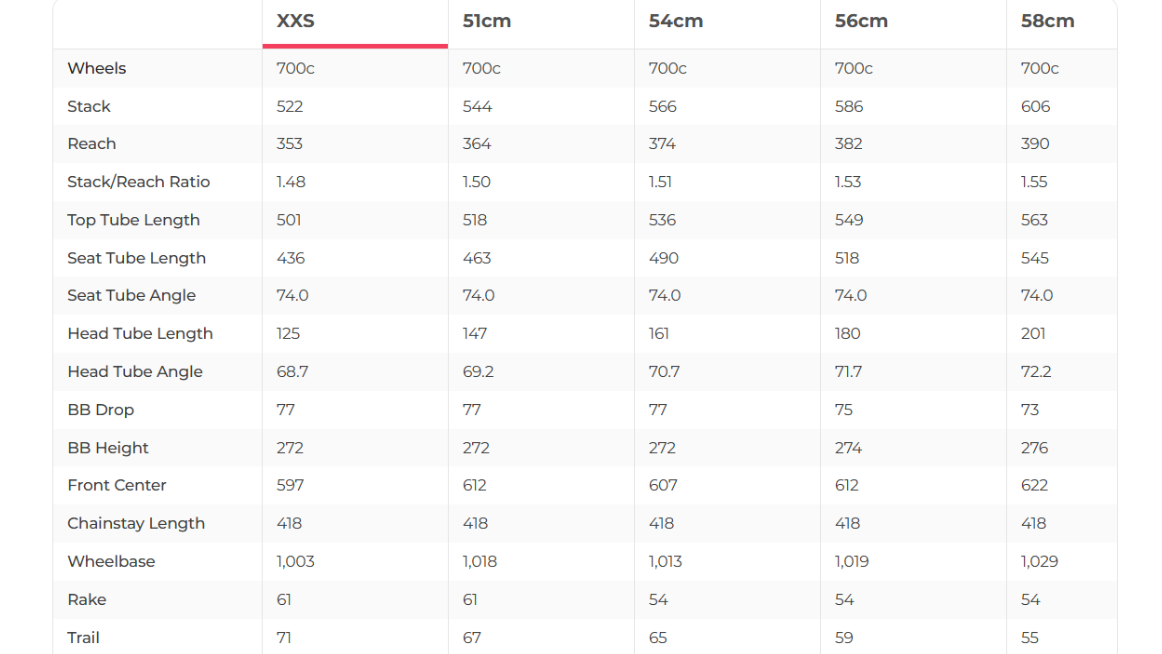Click the 58cm size column header
The image size is (1162, 654).
[1047, 21]
